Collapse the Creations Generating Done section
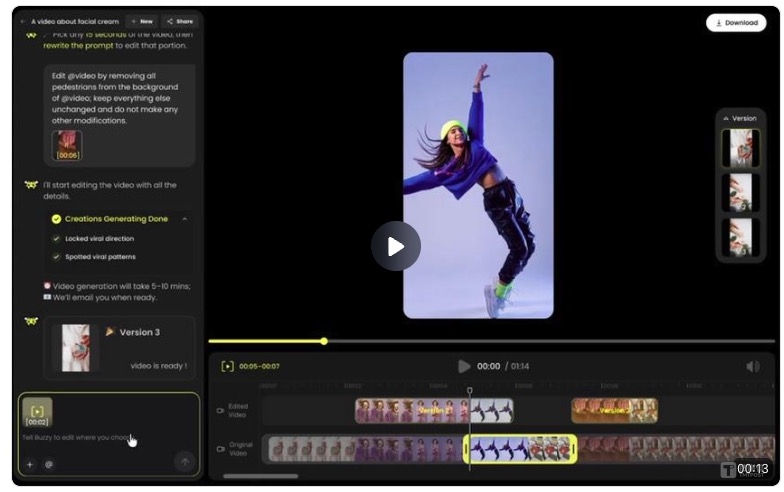 (184, 219)
